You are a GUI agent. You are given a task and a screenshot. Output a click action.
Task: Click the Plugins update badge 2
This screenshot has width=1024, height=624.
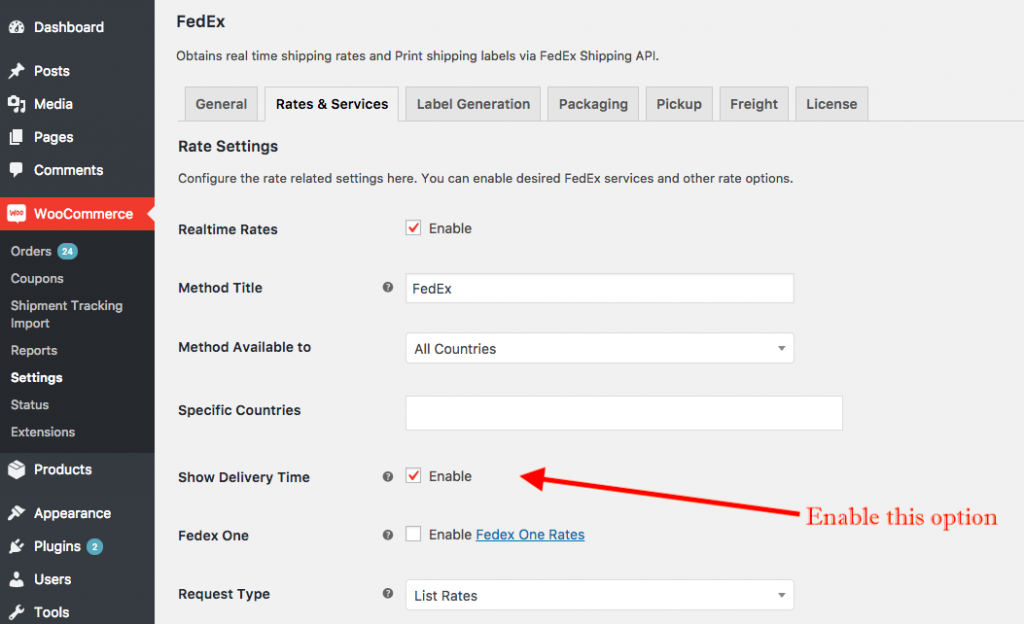[x=95, y=546]
